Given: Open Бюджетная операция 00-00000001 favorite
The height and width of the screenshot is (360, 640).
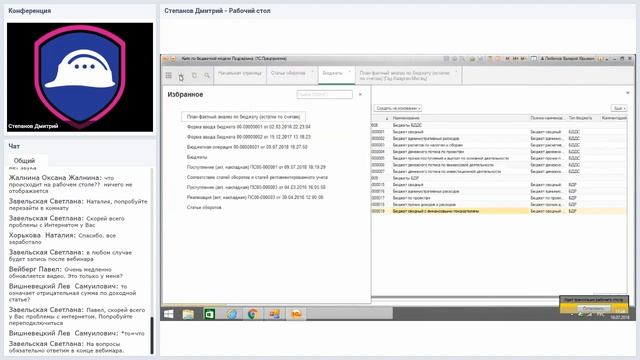Looking at the screenshot, I should pos(247,147).
